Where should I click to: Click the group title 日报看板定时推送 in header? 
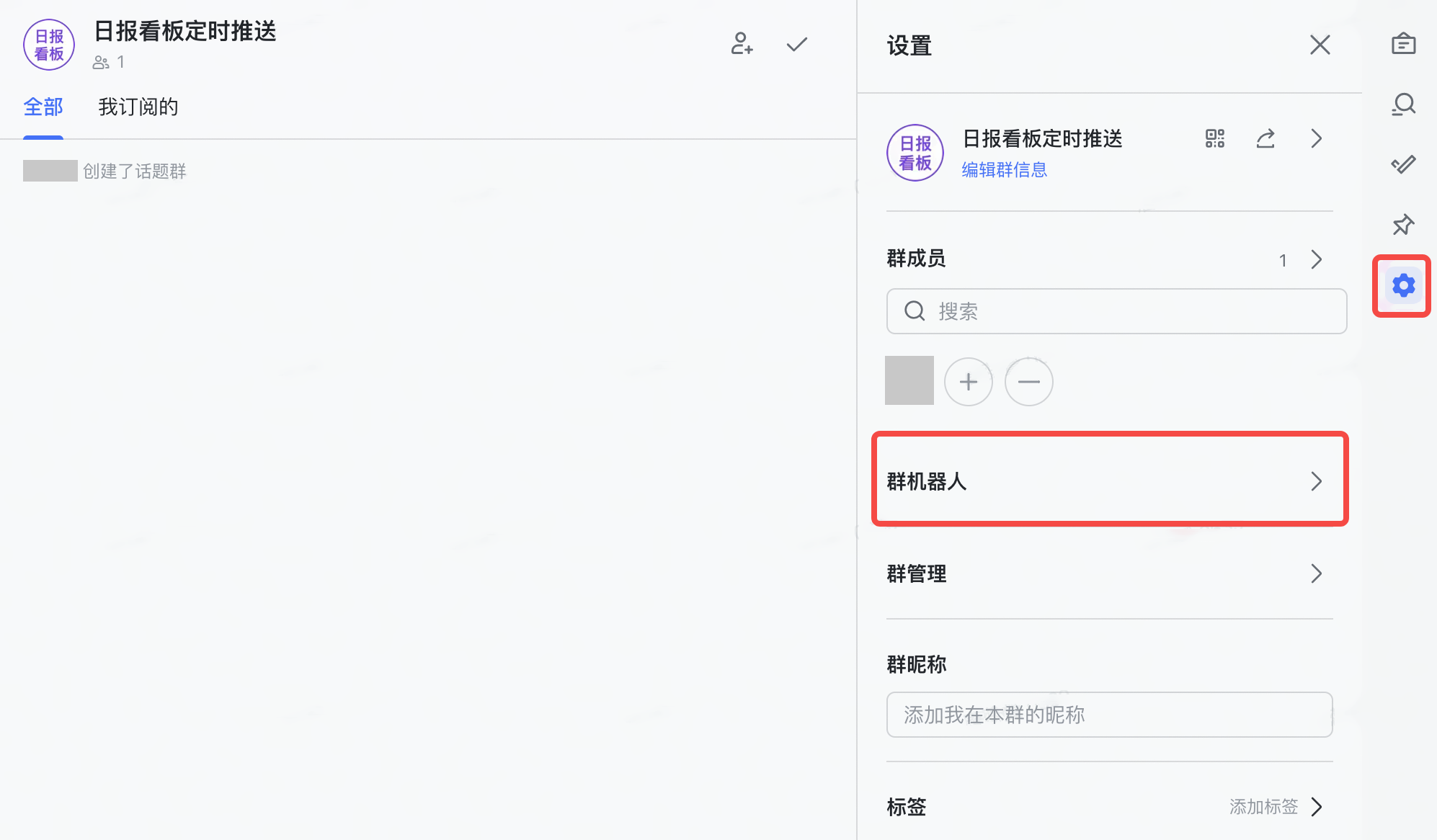coord(185,31)
